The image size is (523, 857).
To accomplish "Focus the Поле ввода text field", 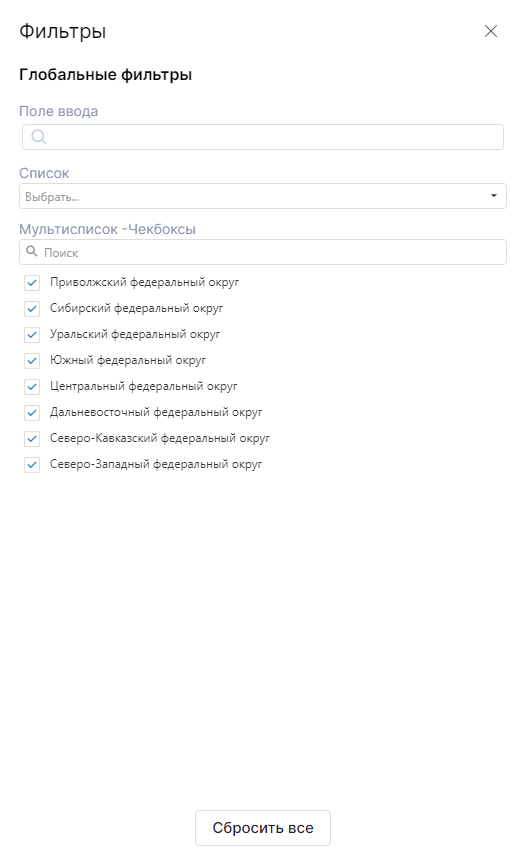I will 263,137.
